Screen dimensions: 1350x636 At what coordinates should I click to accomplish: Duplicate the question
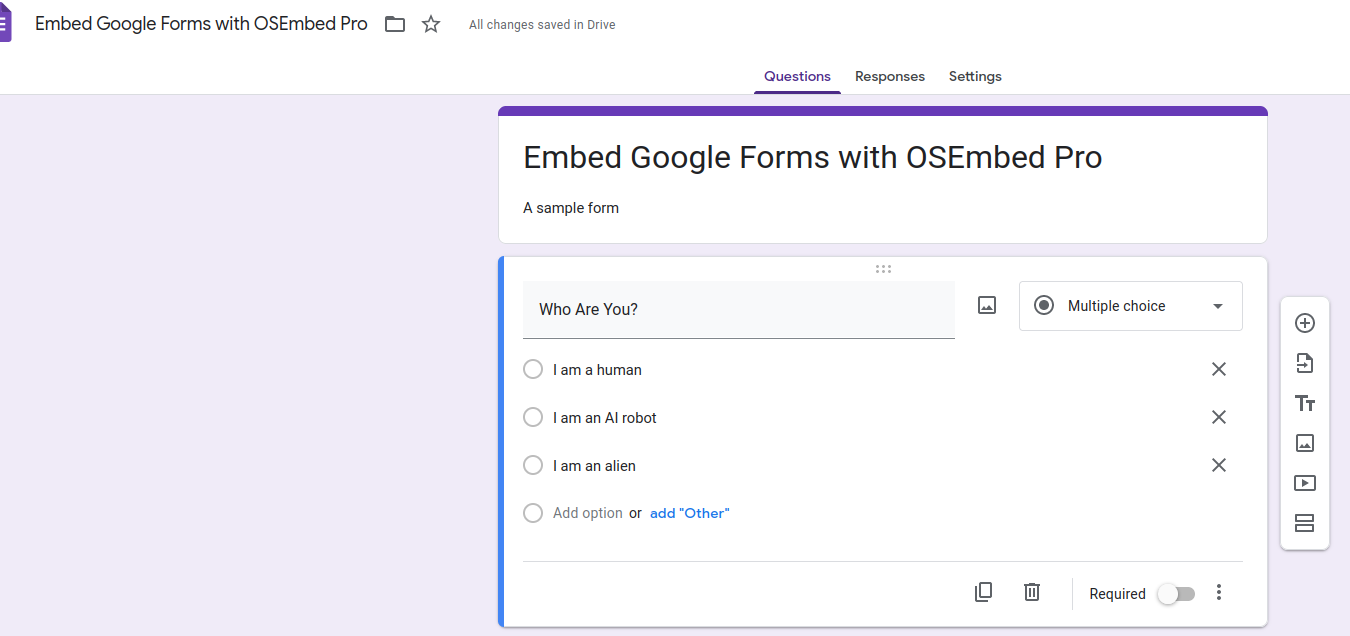click(x=983, y=592)
